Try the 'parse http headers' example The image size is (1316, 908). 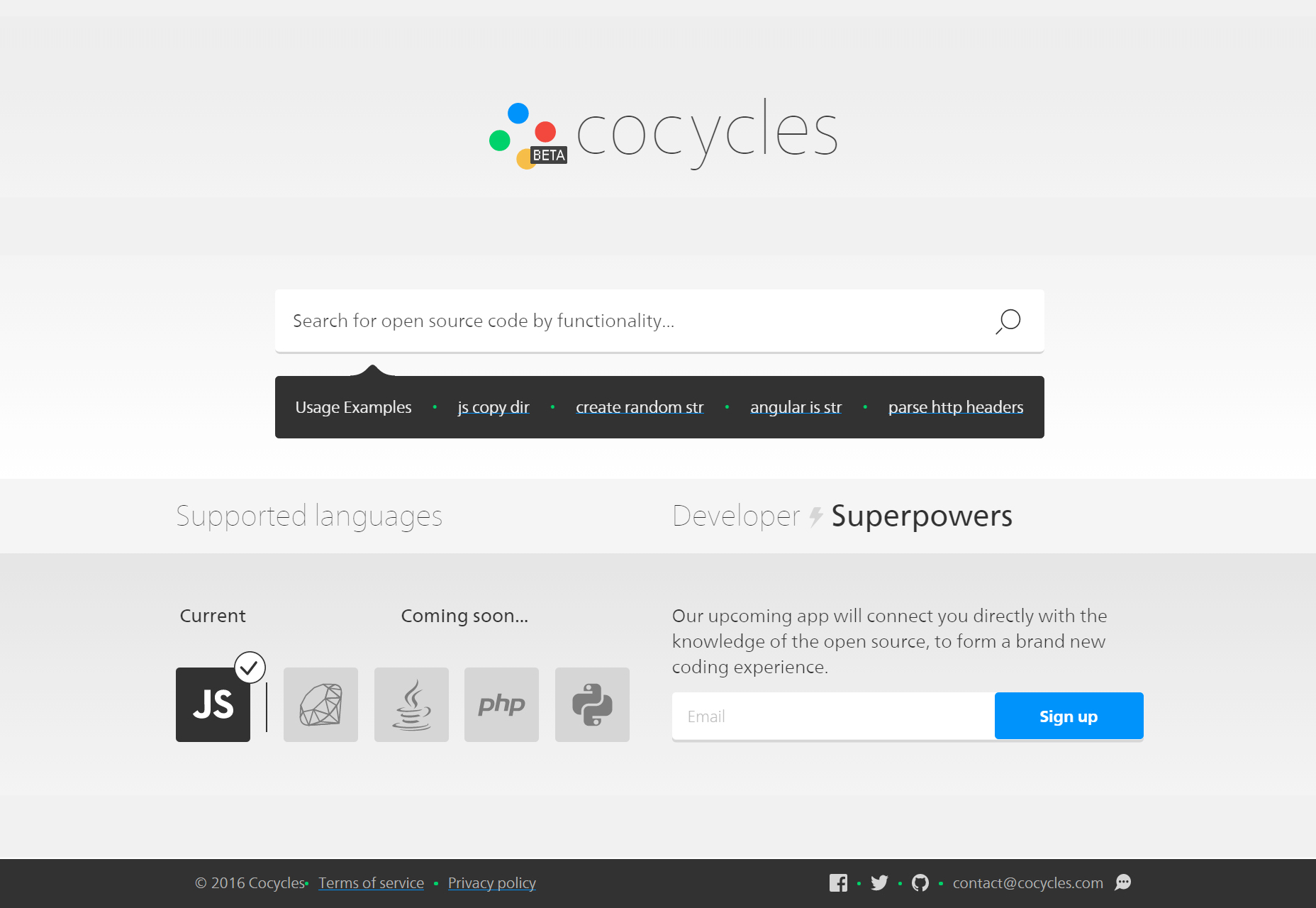point(956,407)
